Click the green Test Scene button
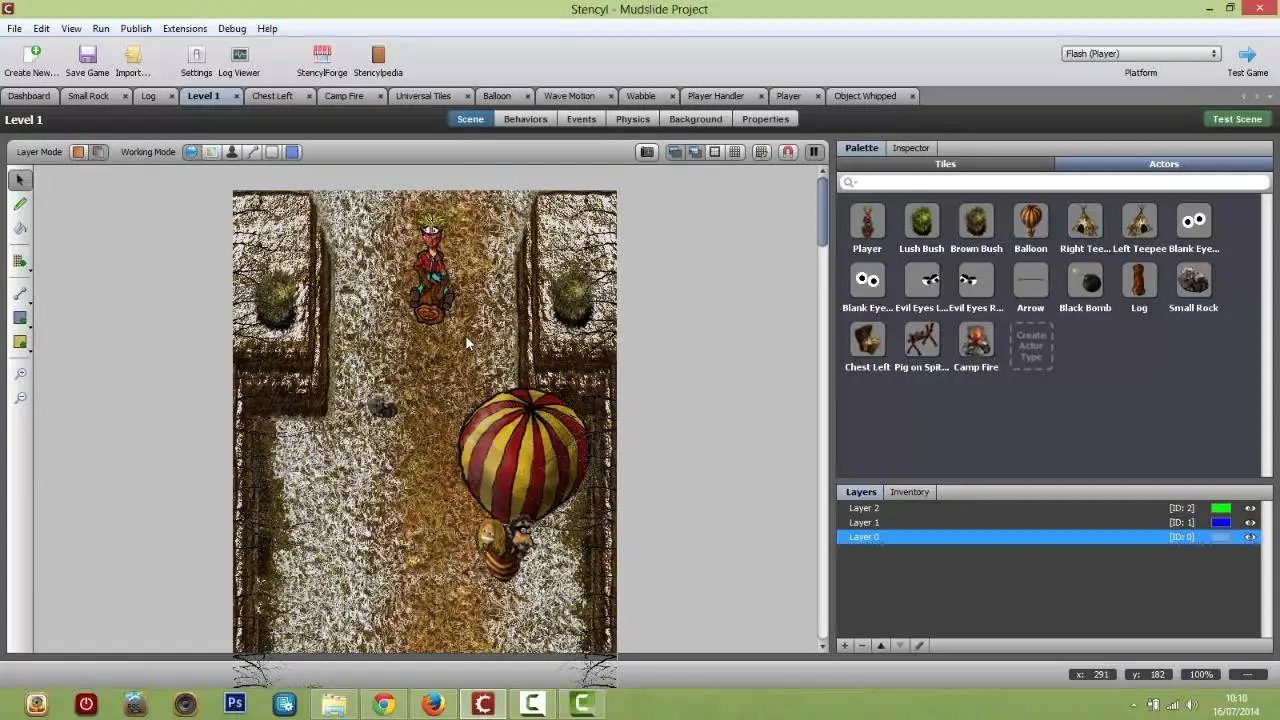This screenshot has height=720, width=1280. coord(1237,119)
